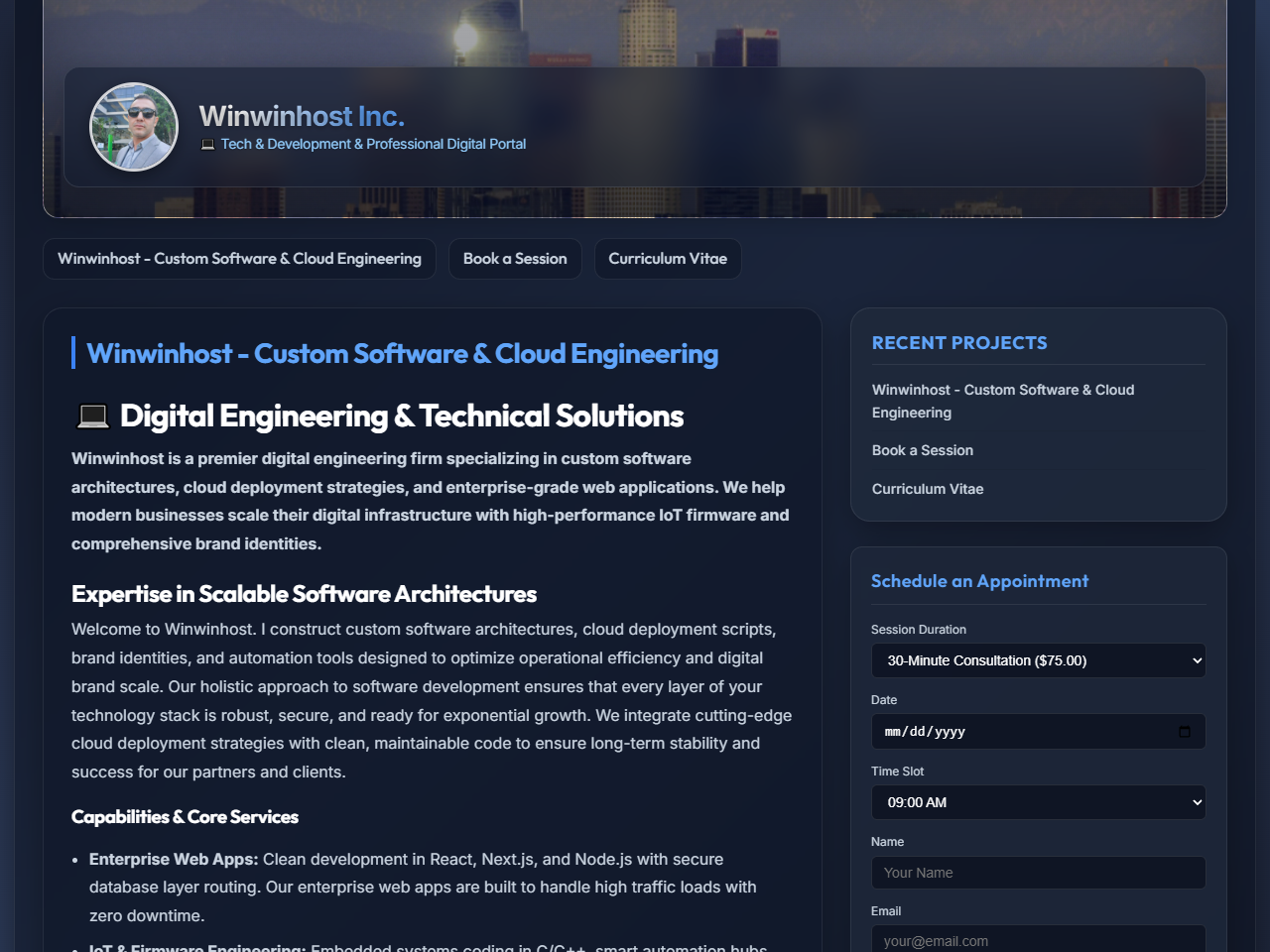
Task: Click the Schedule an Appointment heading
Action: (979, 581)
